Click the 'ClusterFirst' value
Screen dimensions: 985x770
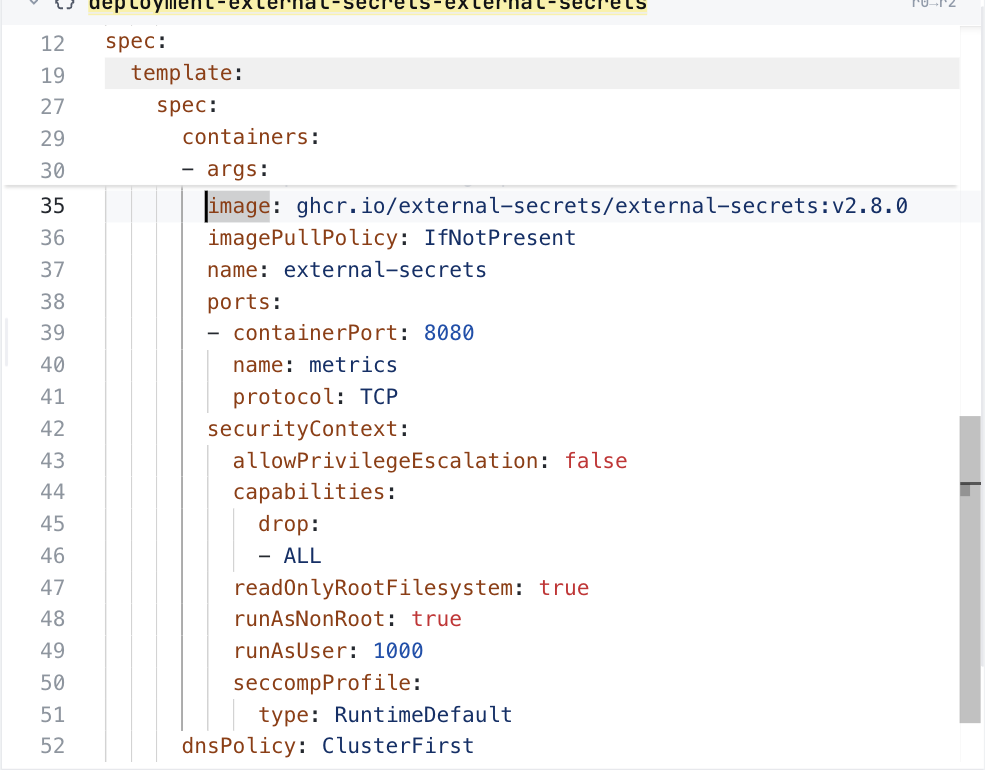point(398,746)
